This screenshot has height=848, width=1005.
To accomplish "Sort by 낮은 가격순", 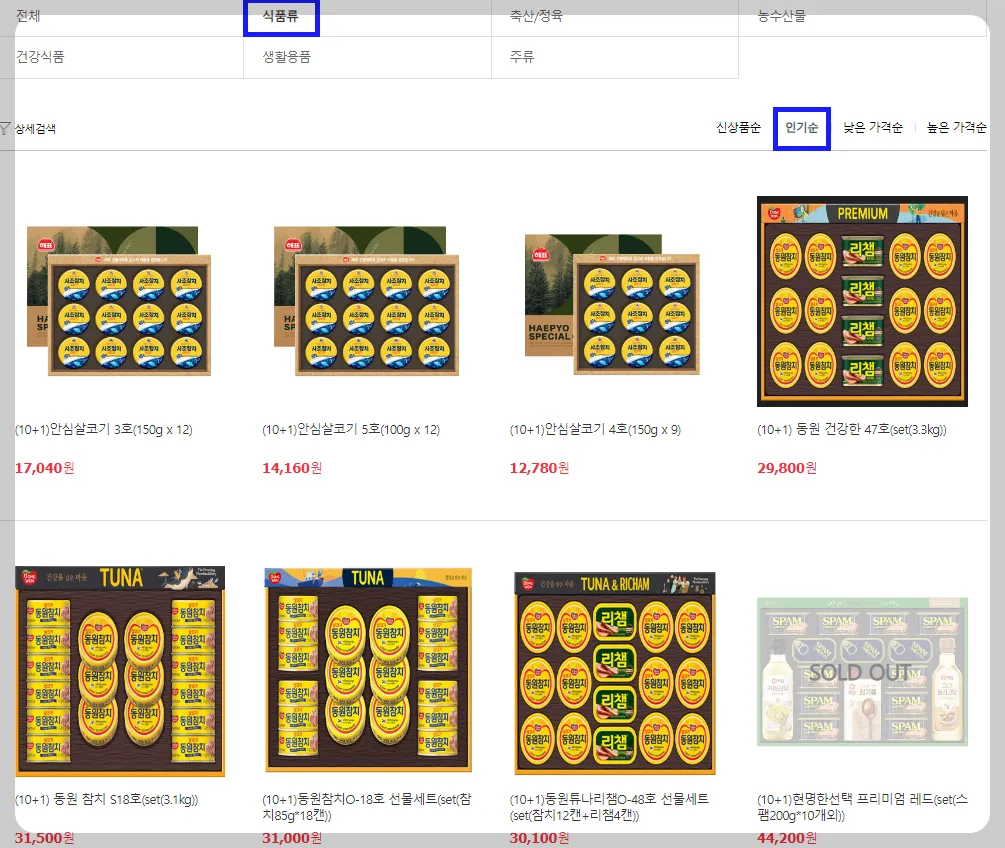I will [x=872, y=128].
